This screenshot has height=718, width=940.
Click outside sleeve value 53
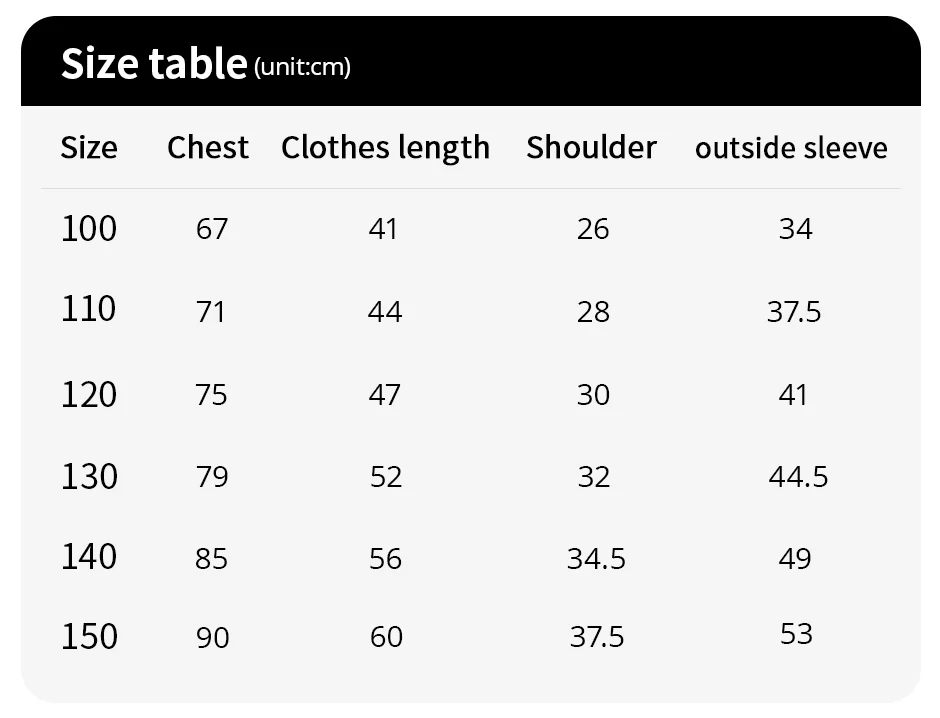[x=796, y=634]
